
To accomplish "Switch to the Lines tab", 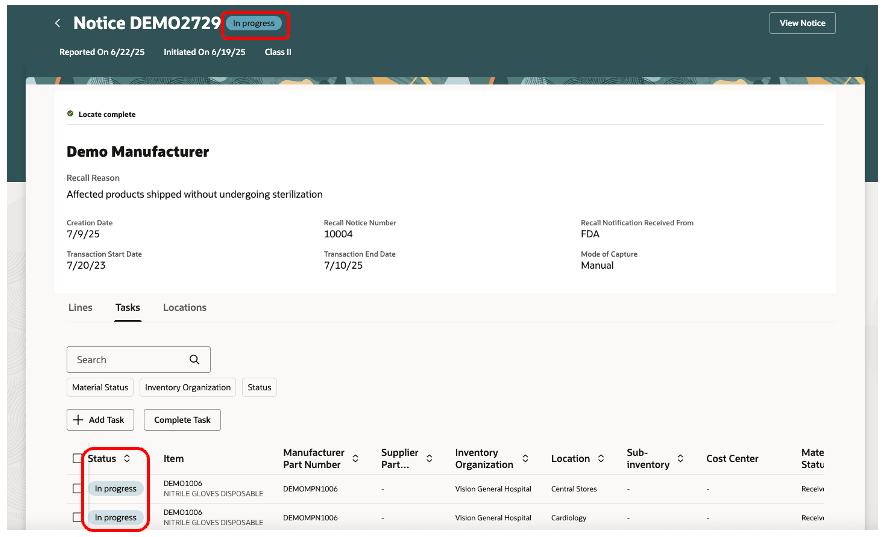I will point(80,308).
